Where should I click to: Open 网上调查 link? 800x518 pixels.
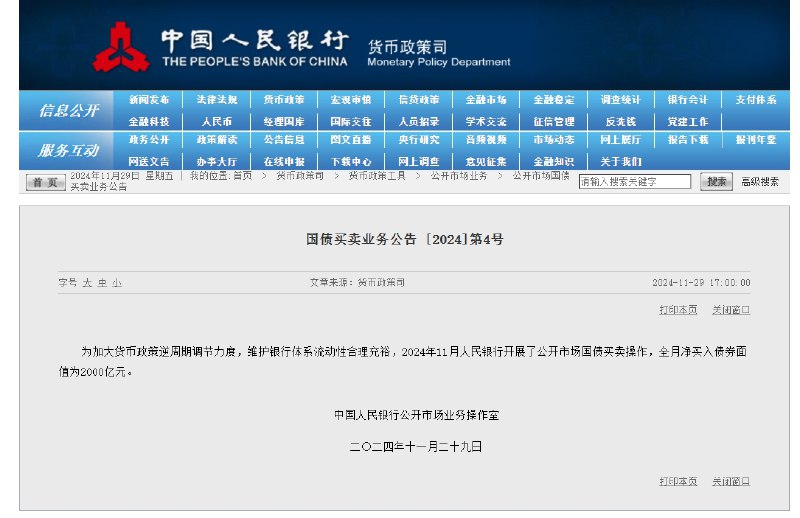pos(419,161)
